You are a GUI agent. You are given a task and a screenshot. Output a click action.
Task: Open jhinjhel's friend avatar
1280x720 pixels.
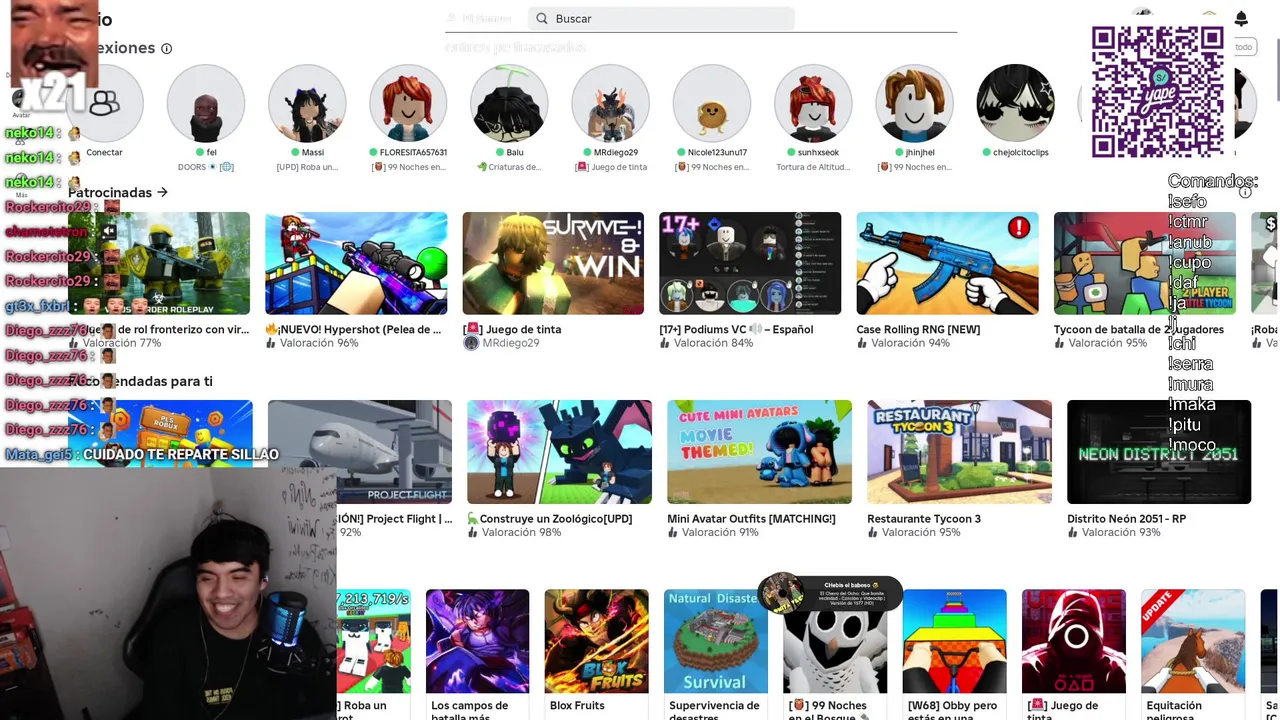(x=913, y=103)
